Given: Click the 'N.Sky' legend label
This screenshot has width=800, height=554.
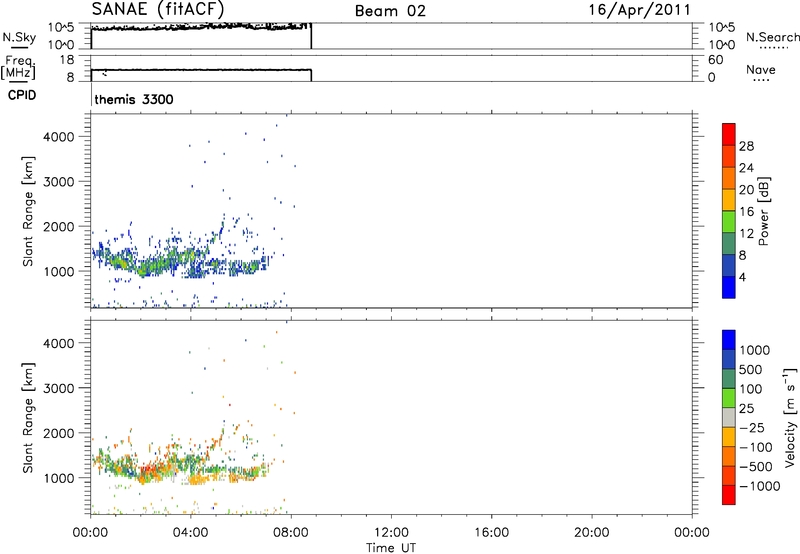Looking at the screenshot, I should [19, 37].
